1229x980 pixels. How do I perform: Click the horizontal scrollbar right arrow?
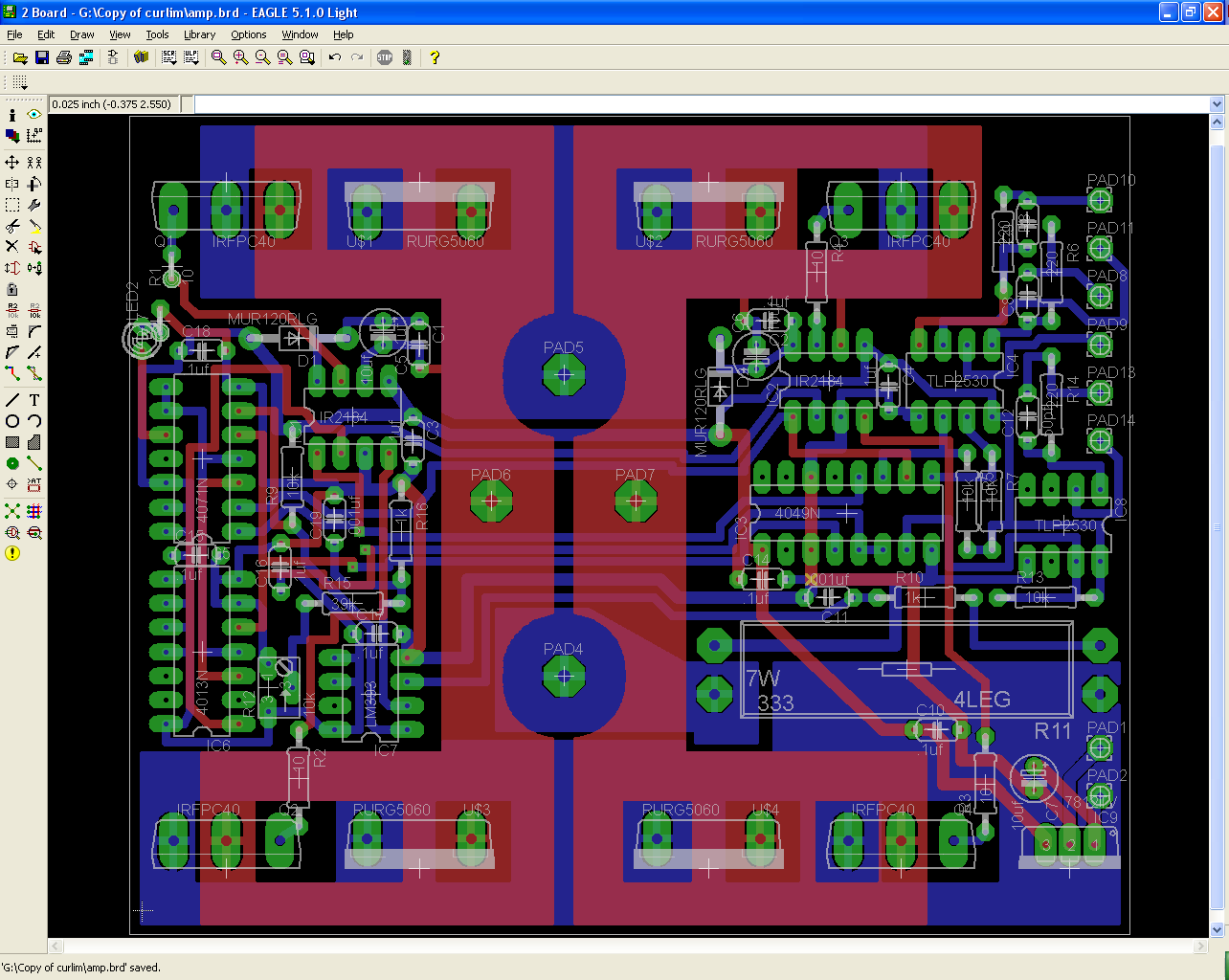click(1202, 946)
